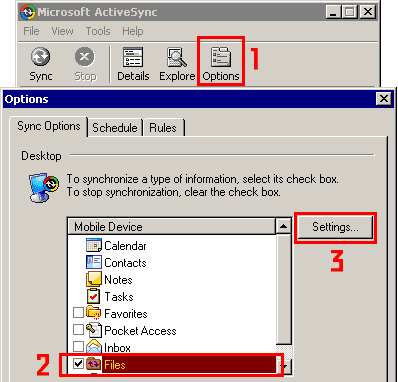
Task: Switch to the Rules tab
Action: (x=163, y=128)
